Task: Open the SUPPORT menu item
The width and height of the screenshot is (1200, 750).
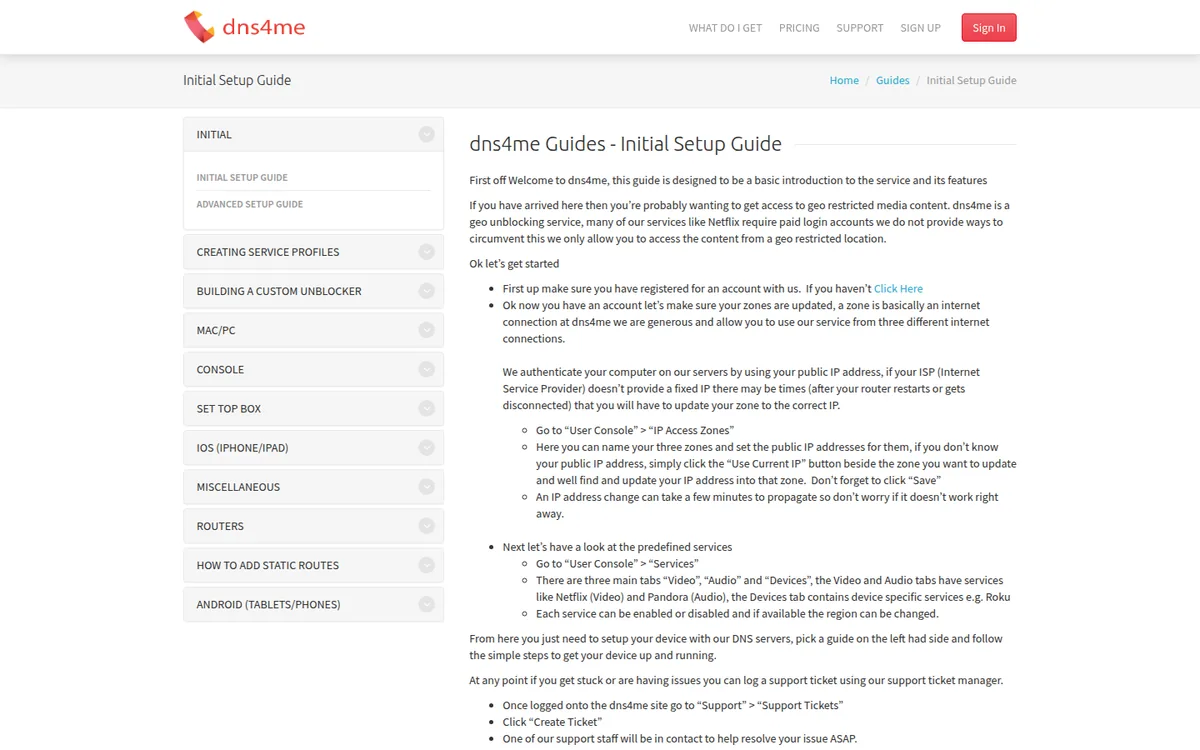Action: coord(860,28)
